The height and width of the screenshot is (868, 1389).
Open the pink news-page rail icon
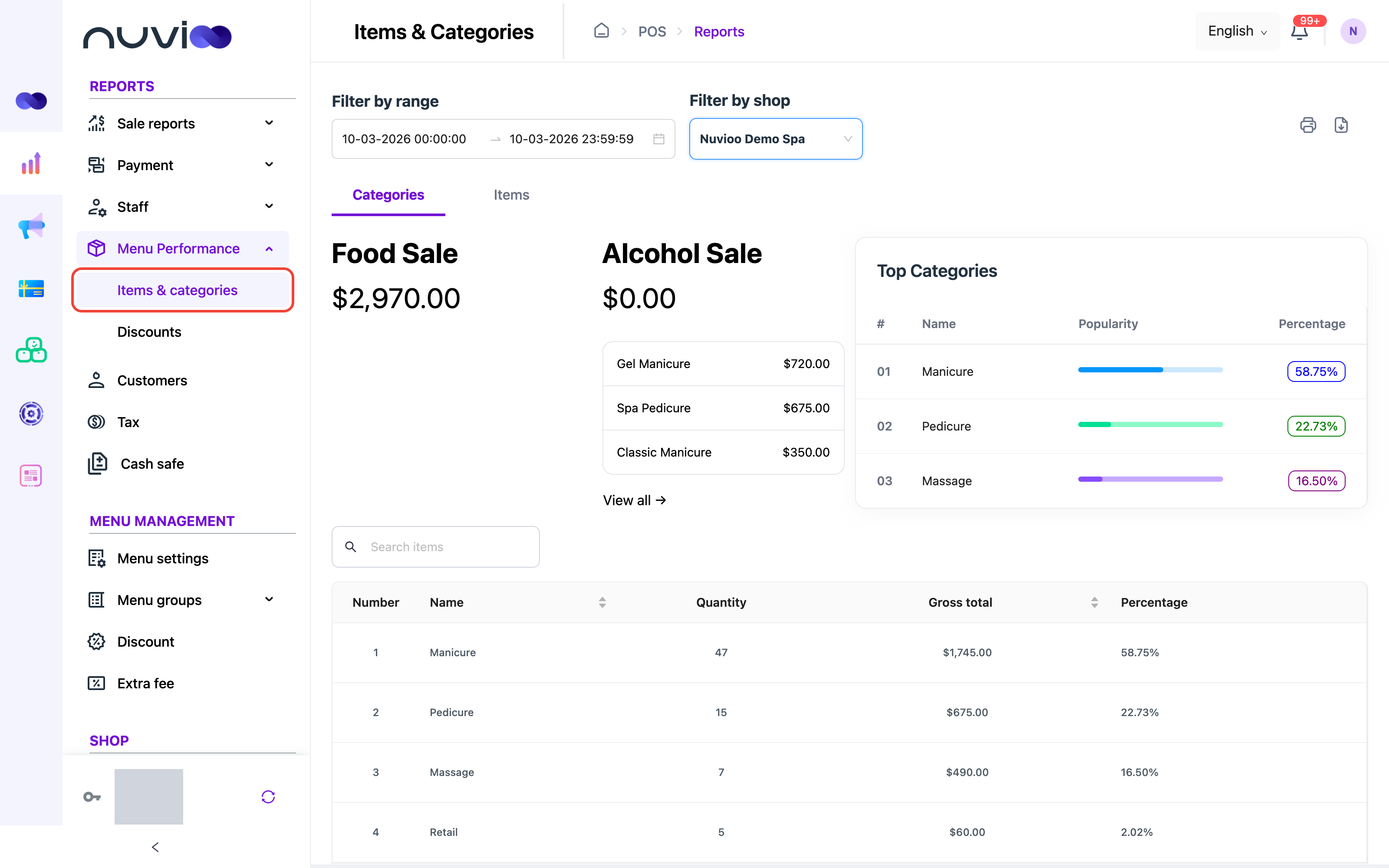[31, 475]
